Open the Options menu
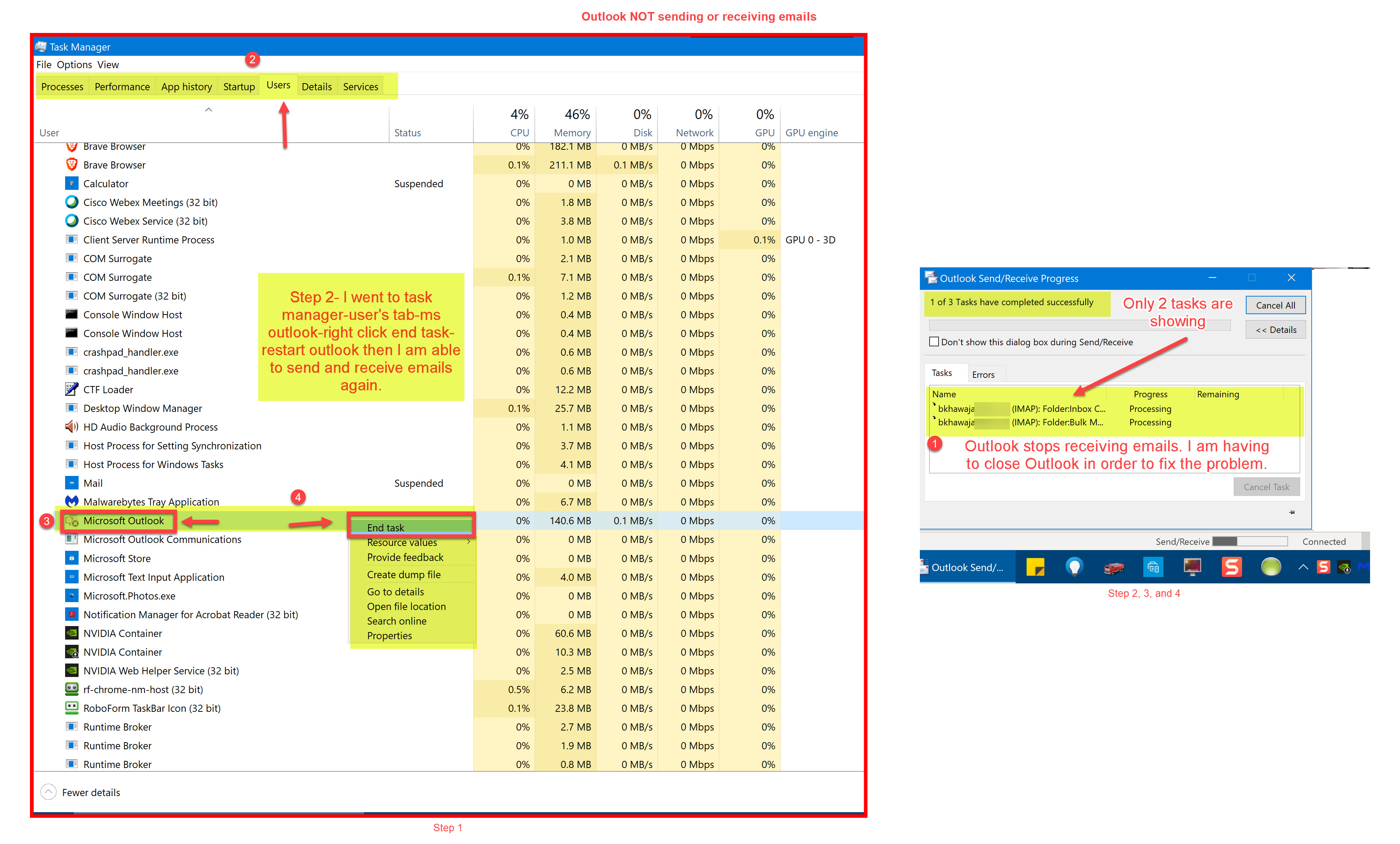 click(x=74, y=64)
